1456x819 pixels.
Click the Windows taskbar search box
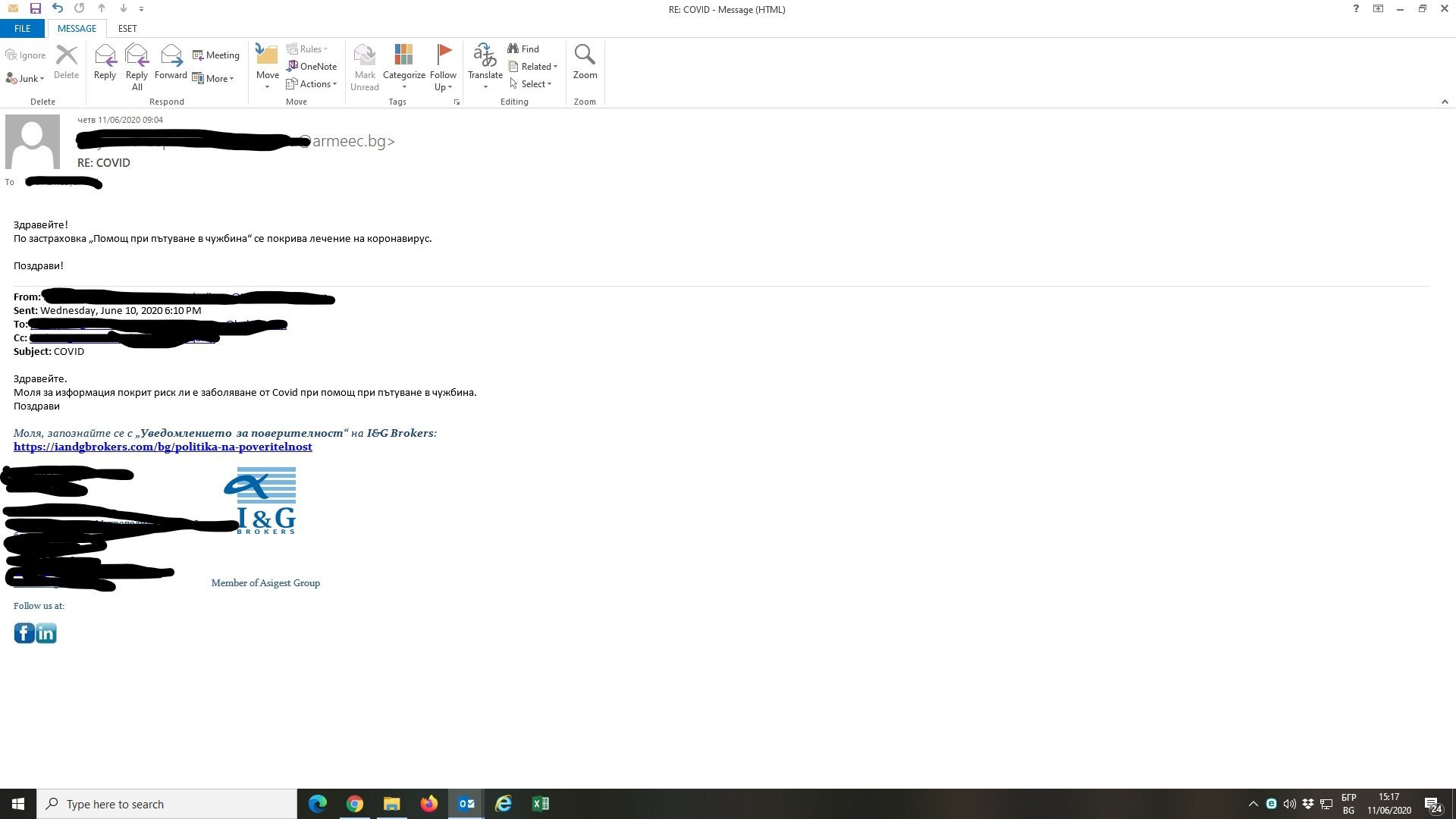tap(167, 804)
